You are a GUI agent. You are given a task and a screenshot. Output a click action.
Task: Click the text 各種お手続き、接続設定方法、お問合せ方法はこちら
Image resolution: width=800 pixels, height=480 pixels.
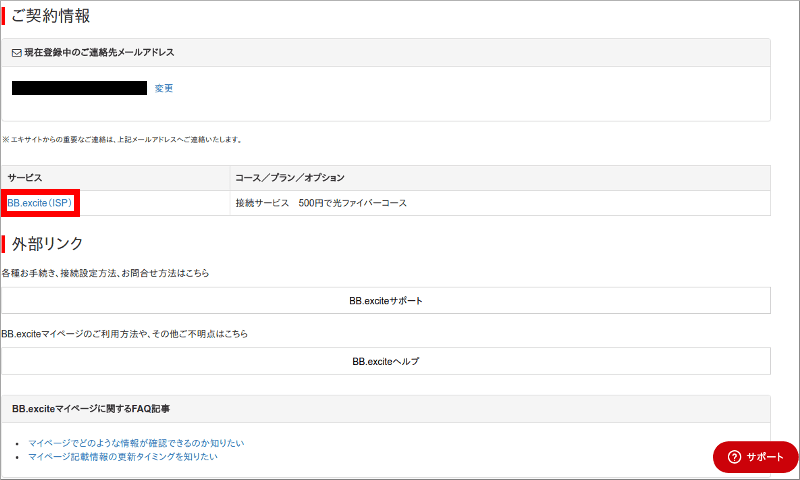[105, 273]
